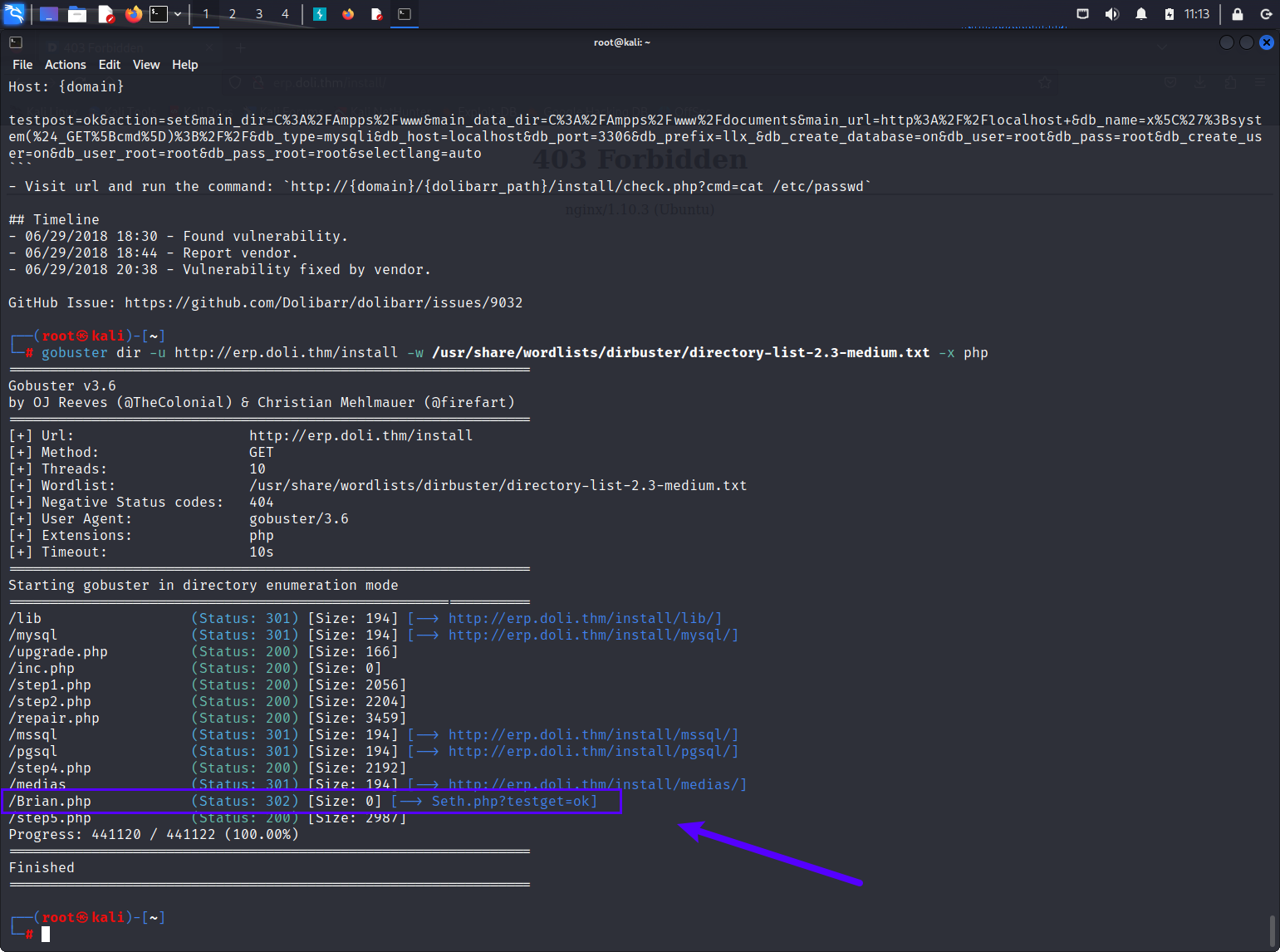Activate the teal lightning-bolt taskbar app

click(x=320, y=14)
